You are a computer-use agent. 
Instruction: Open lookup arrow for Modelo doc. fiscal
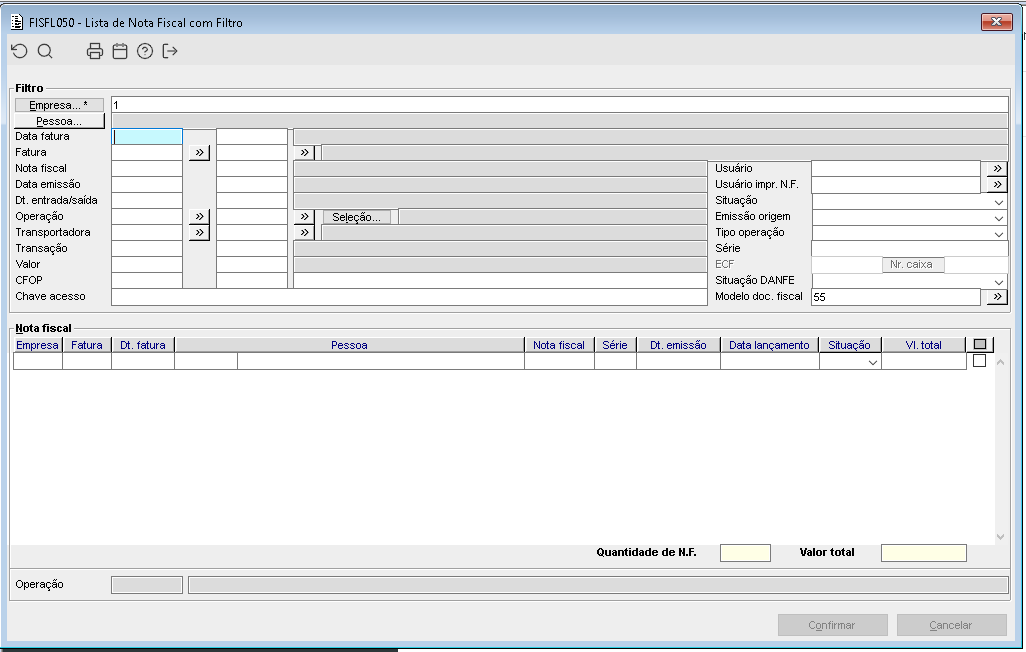[997, 297]
